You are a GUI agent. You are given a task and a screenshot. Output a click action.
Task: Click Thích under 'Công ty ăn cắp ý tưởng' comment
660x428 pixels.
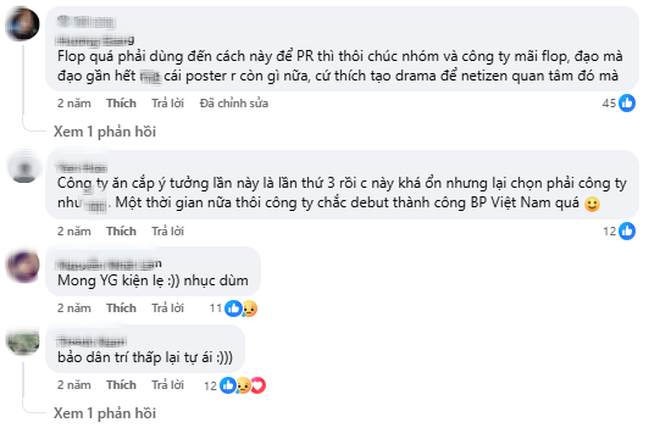(x=121, y=231)
